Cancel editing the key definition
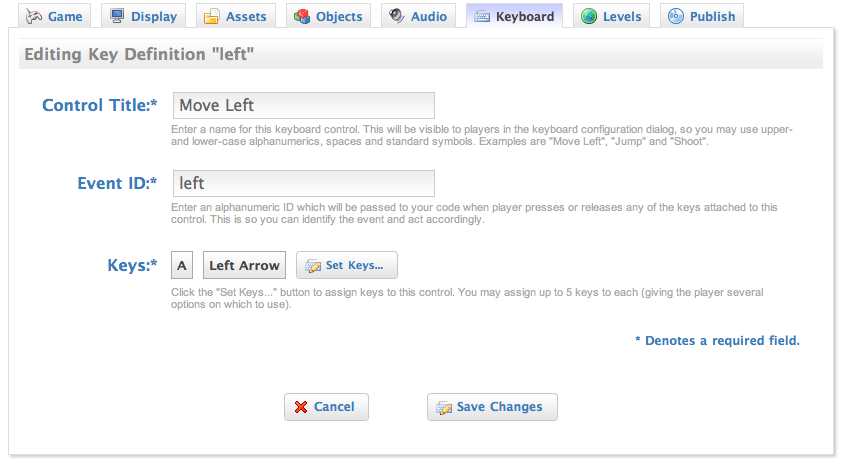This screenshot has width=843, height=464. point(326,407)
